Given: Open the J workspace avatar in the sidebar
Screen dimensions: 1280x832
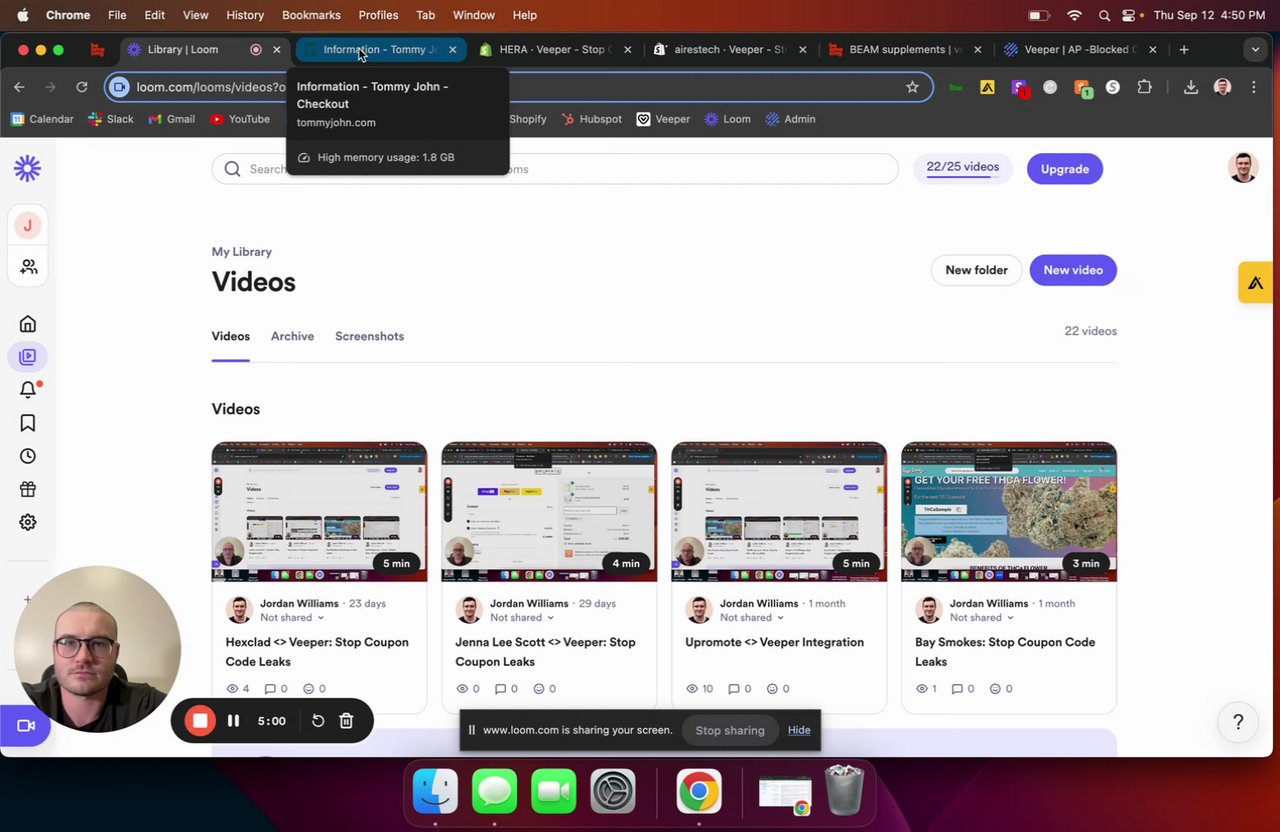Looking at the screenshot, I should [27, 225].
